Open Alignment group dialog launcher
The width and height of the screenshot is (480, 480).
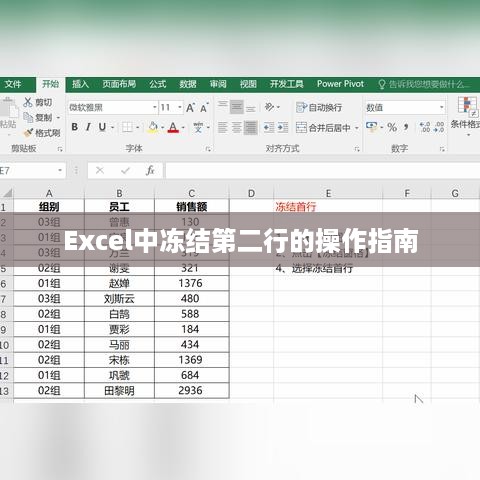pyautogui.click(x=357, y=149)
